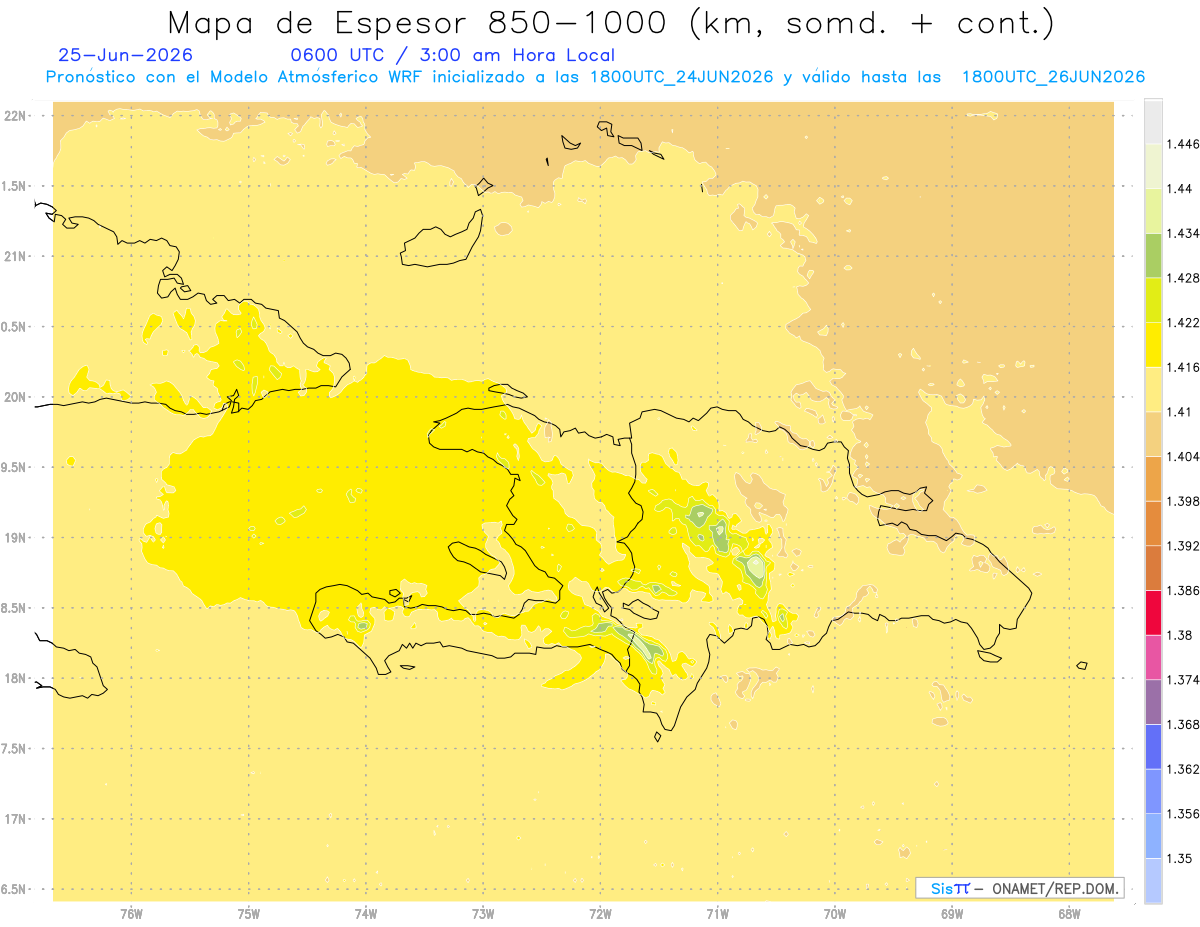Click the '70W' longitude label
The height and width of the screenshot is (927, 1200).
coord(835,914)
